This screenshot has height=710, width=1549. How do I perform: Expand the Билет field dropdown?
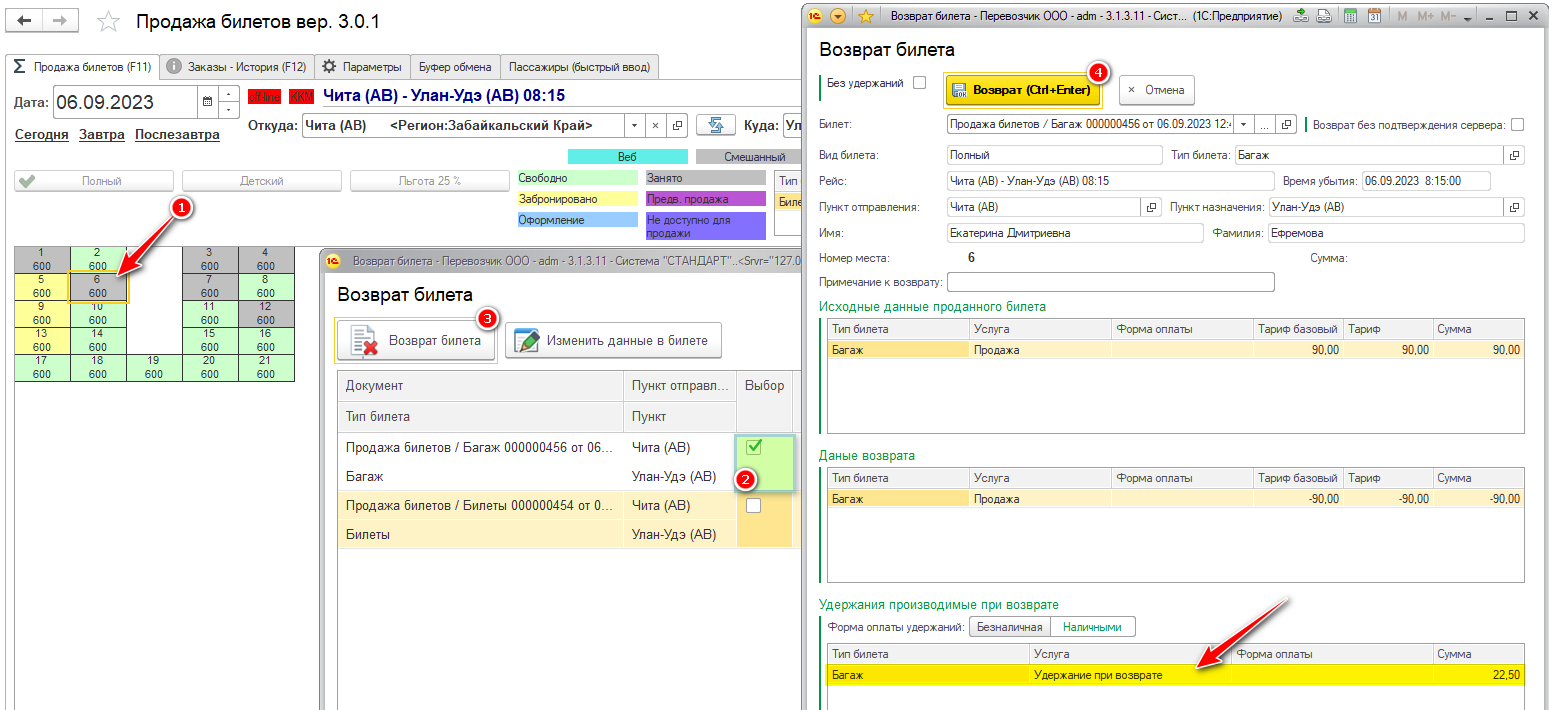pos(1243,125)
